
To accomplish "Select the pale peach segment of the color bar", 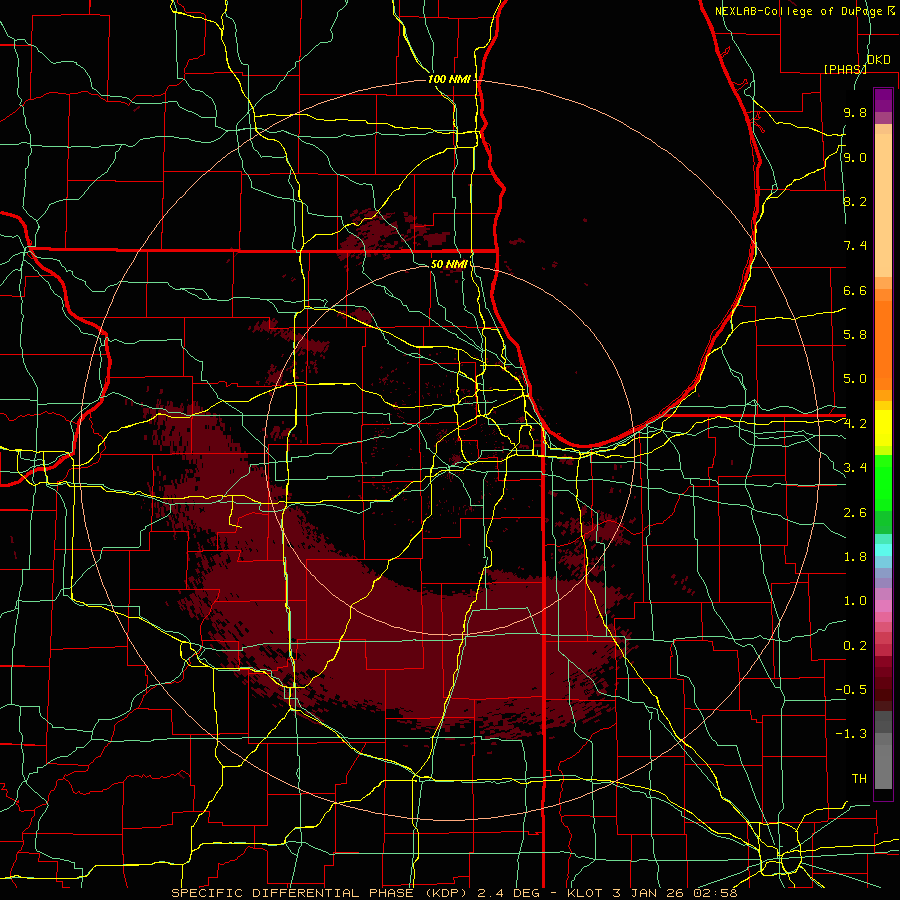I will [883, 205].
